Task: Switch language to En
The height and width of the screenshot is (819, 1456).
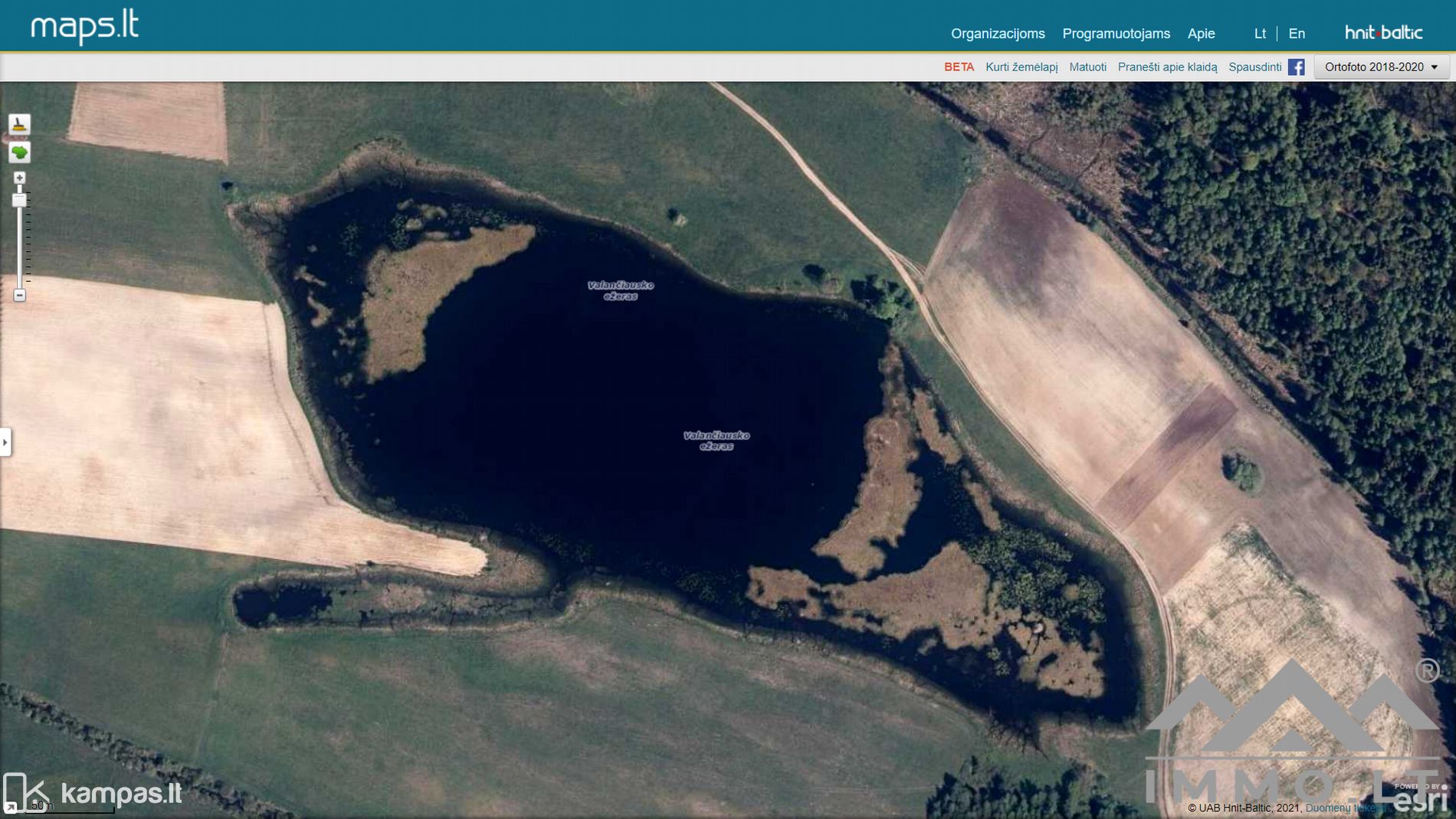Action: (x=1297, y=34)
